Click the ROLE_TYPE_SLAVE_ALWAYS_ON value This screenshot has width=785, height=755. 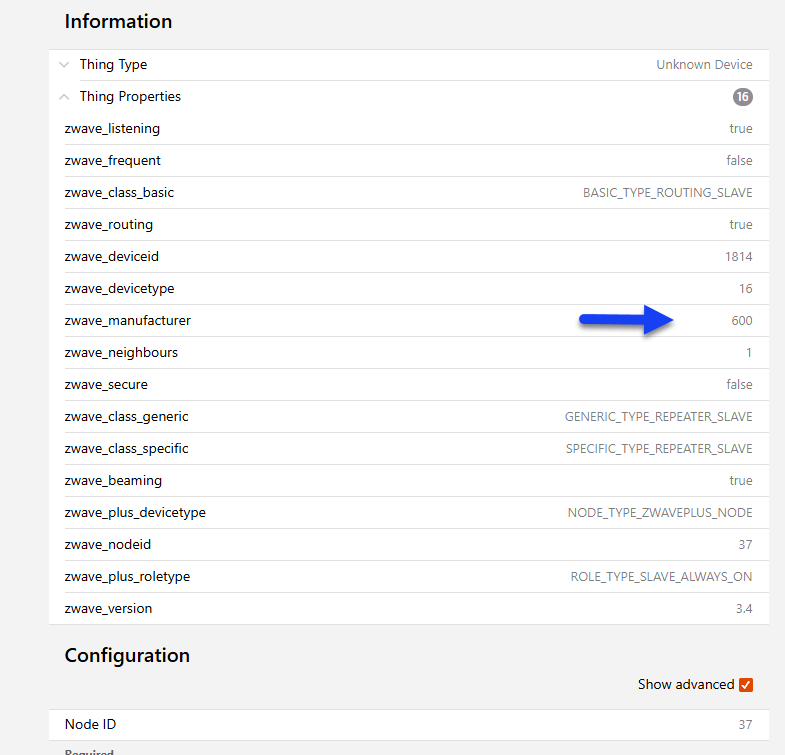click(x=661, y=577)
